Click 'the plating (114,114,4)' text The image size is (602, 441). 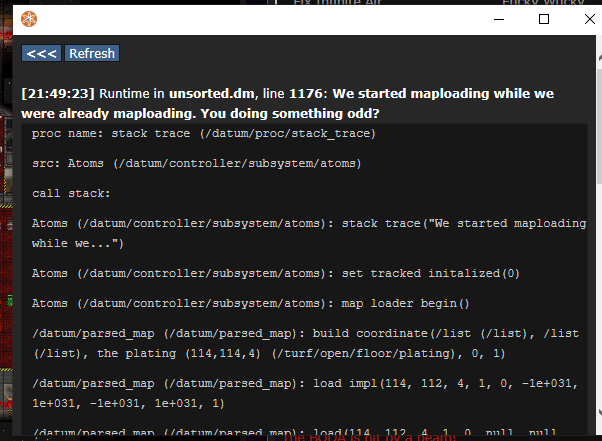[x=179, y=353]
